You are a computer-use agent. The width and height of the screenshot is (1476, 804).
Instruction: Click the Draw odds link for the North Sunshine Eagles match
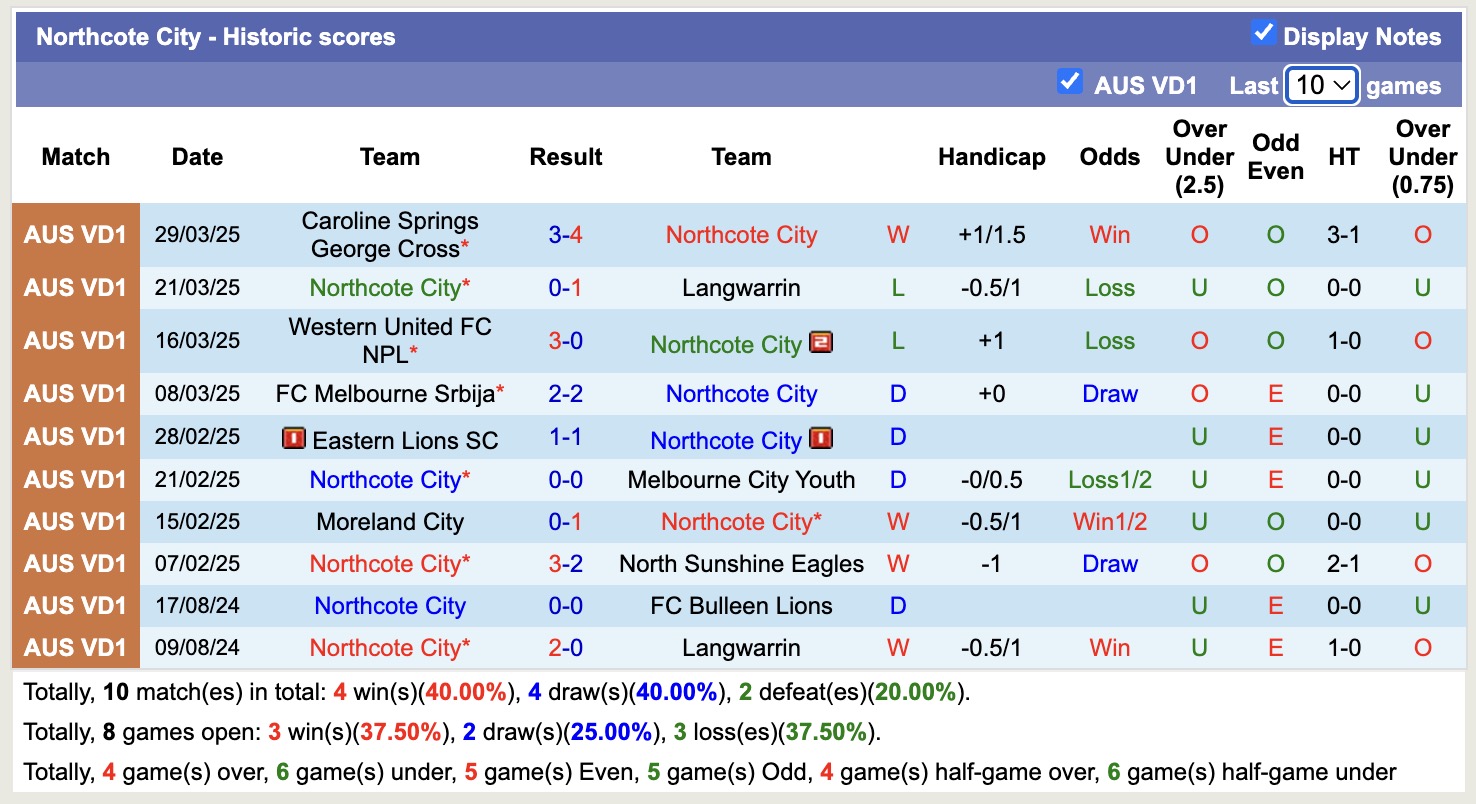click(x=1109, y=563)
